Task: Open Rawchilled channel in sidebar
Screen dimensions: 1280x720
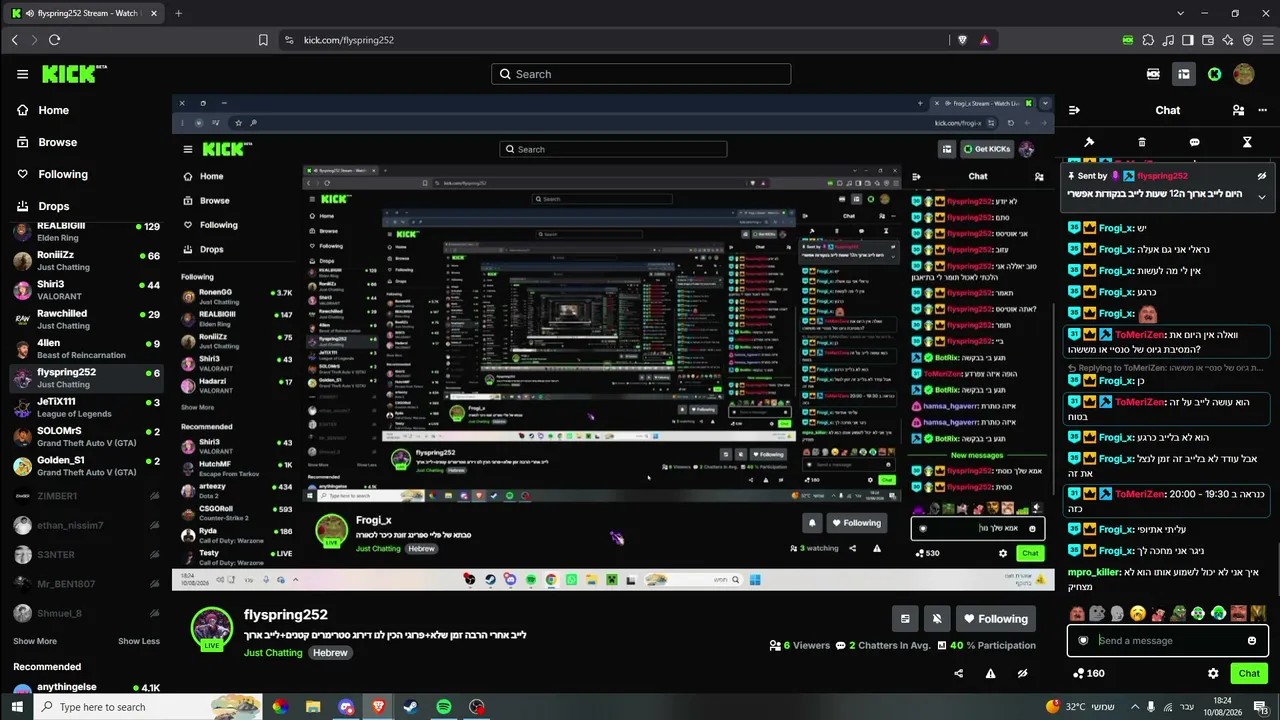Action: coord(85,320)
